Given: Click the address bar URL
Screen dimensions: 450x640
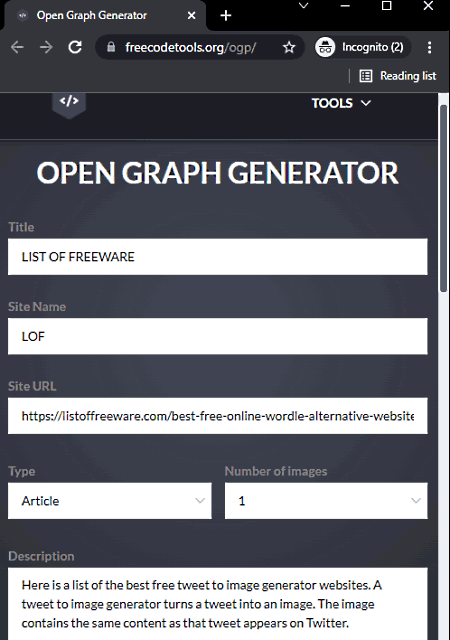Looking at the screenshot, I should (191, 47).
